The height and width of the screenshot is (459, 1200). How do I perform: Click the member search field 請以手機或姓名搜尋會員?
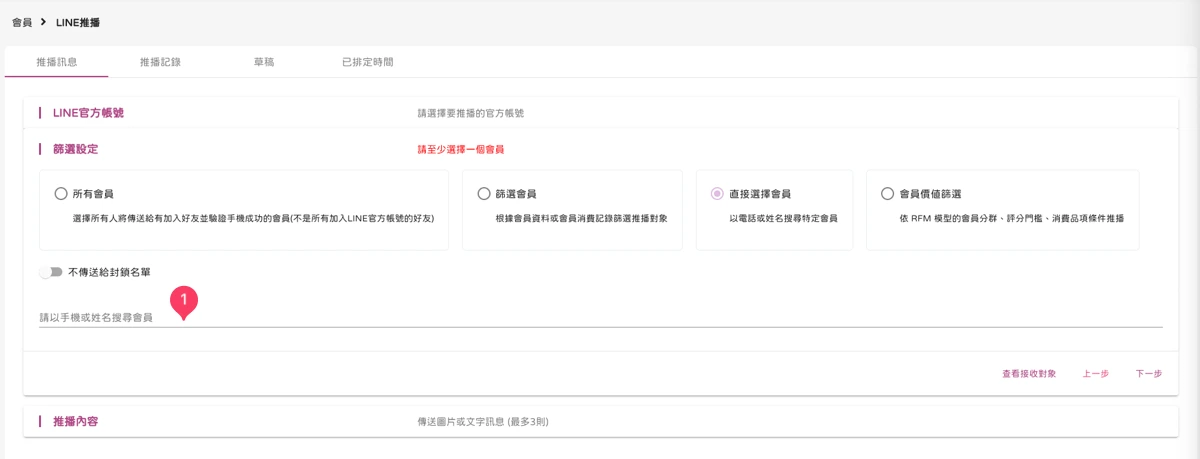600,317
